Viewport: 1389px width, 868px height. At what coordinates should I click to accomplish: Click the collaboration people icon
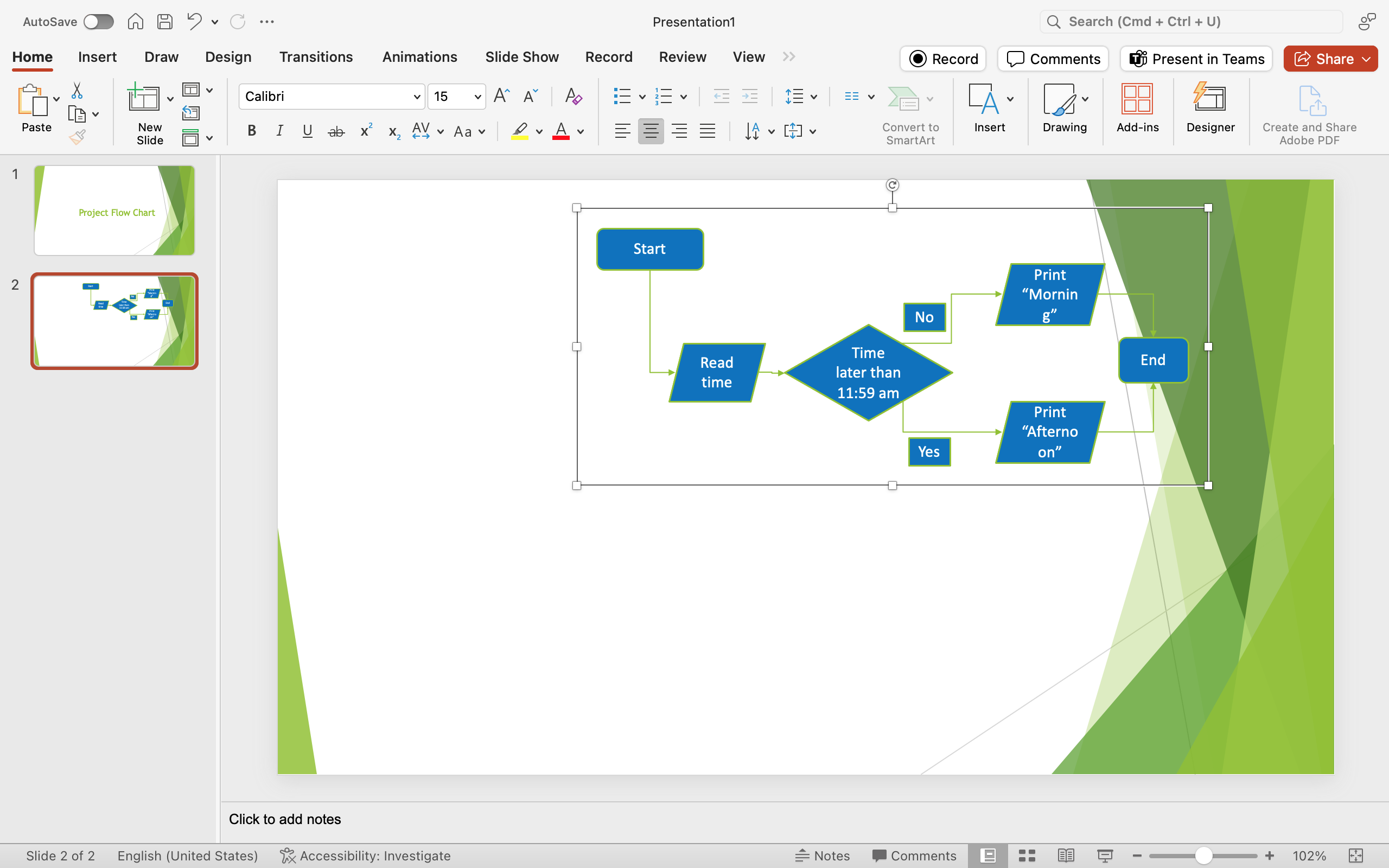tap(1367, 22)
